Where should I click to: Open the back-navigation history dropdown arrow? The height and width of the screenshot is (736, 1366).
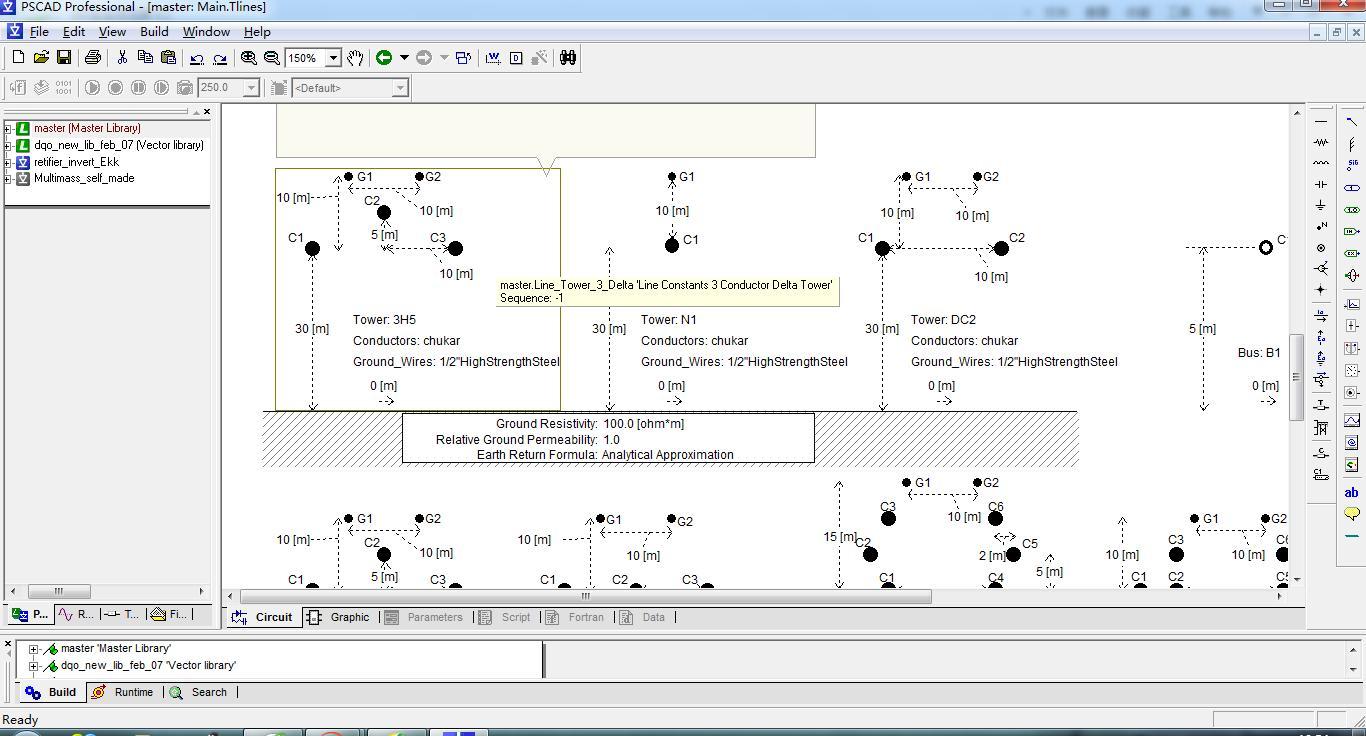click(404, 58)
